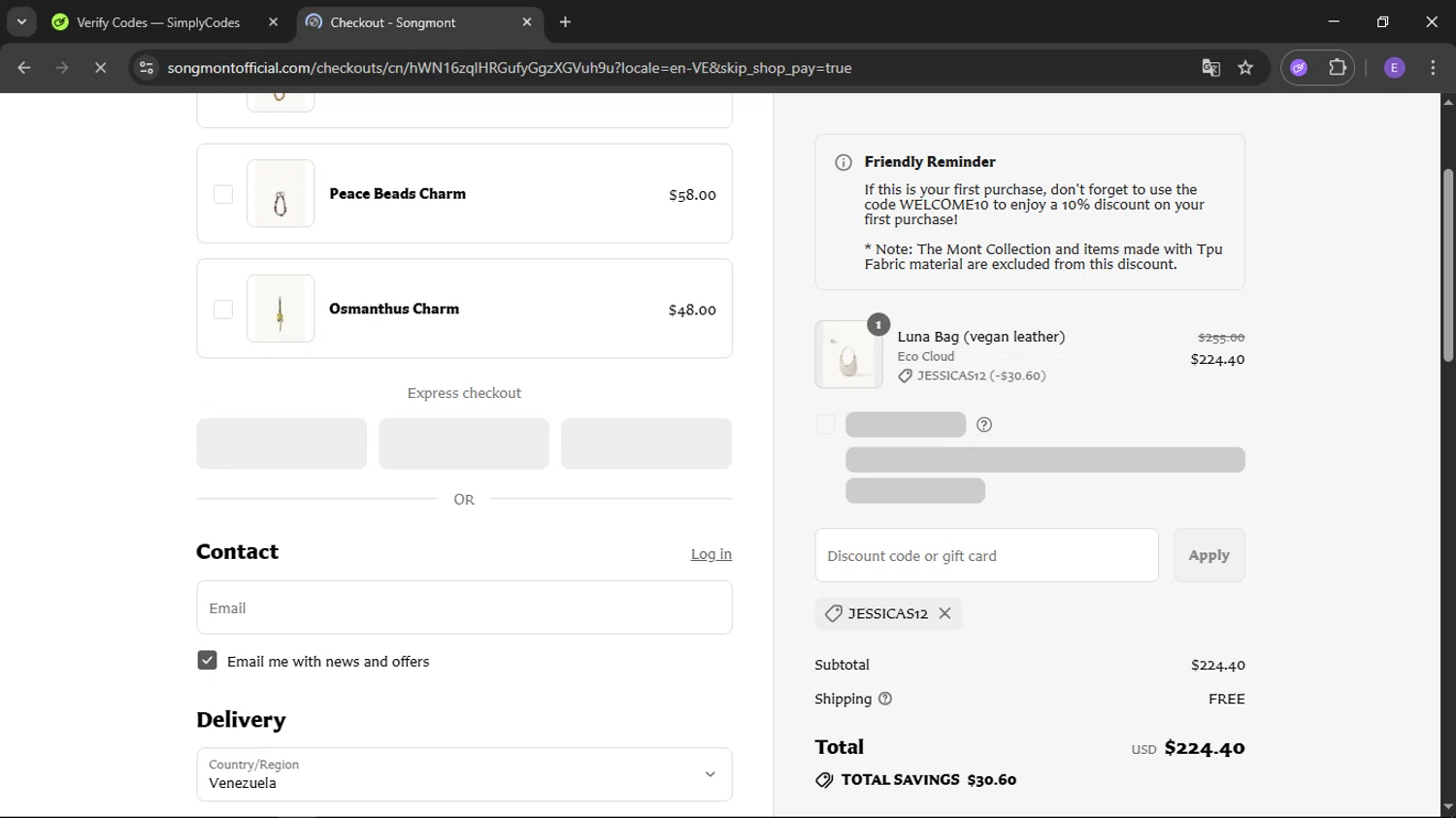Screen dimensions: 1456x818
Task: Focus the Discount code or gift card field
Action: pyautogui.click(x=986, y=555)
